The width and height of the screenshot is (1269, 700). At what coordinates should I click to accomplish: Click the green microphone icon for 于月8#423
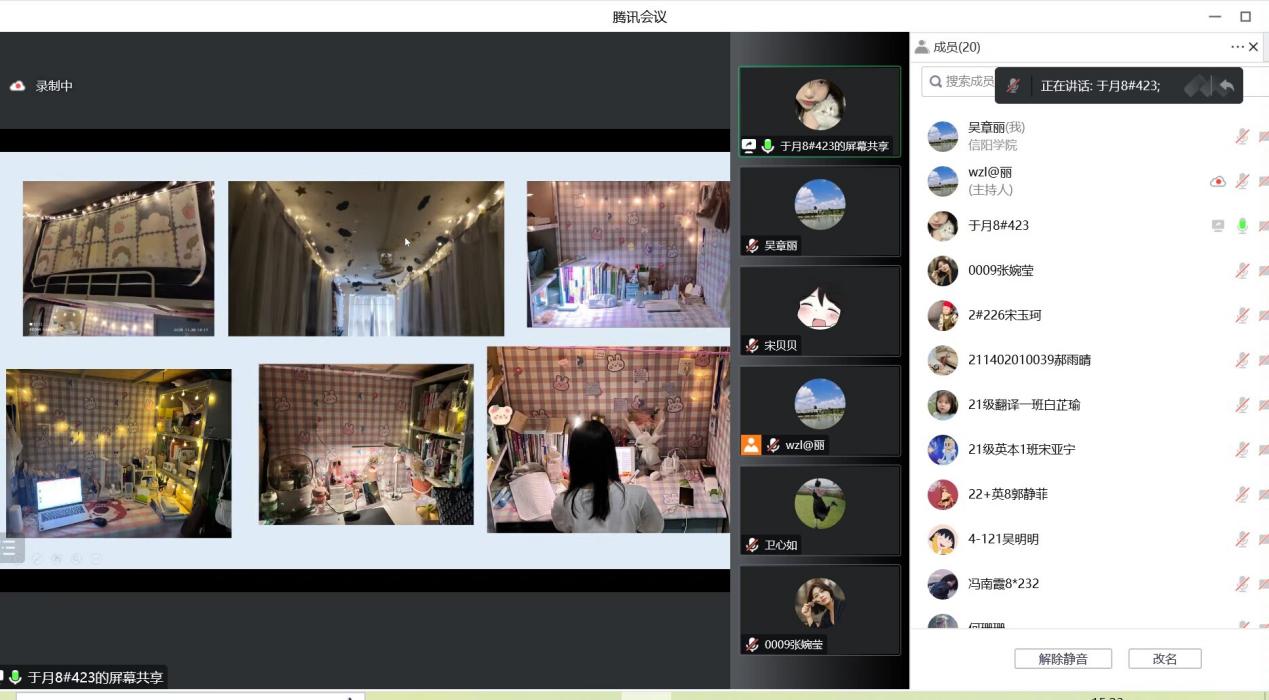click(1242, 226)
